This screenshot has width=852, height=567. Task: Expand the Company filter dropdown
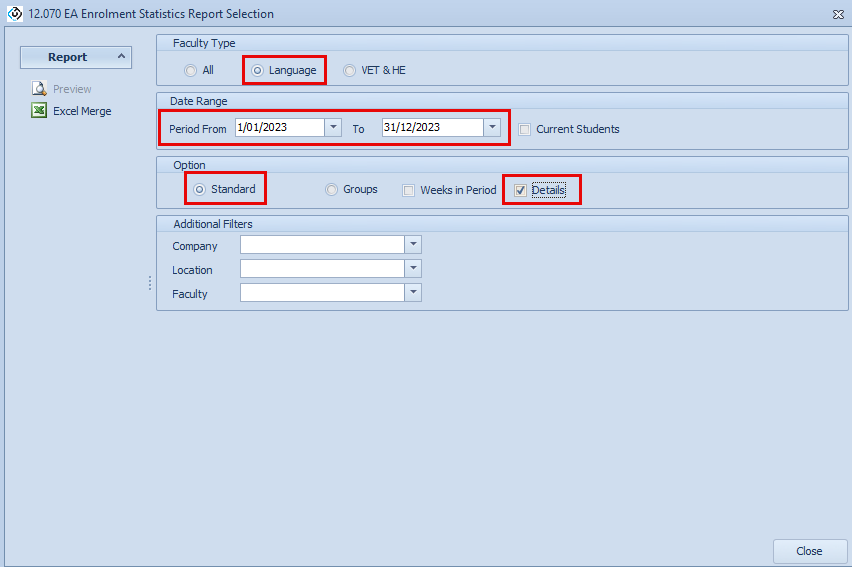point(413,245)
